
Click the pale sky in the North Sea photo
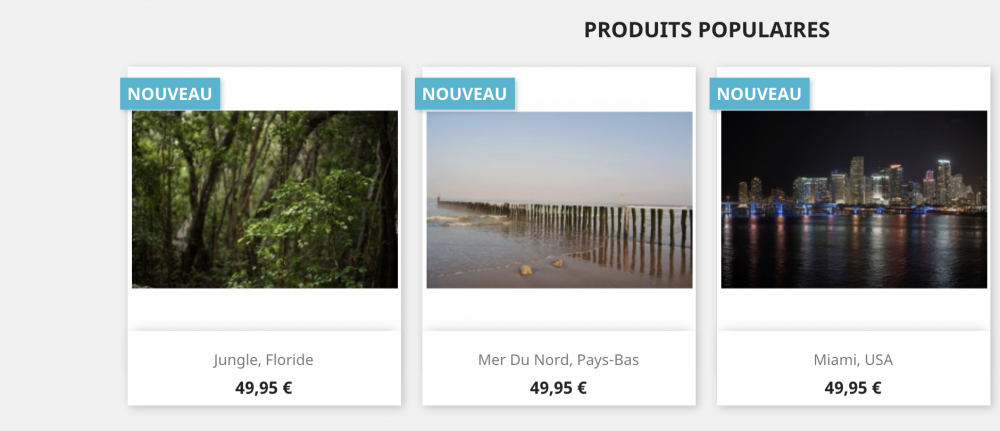pyautogui.click(x=560, y=145)
